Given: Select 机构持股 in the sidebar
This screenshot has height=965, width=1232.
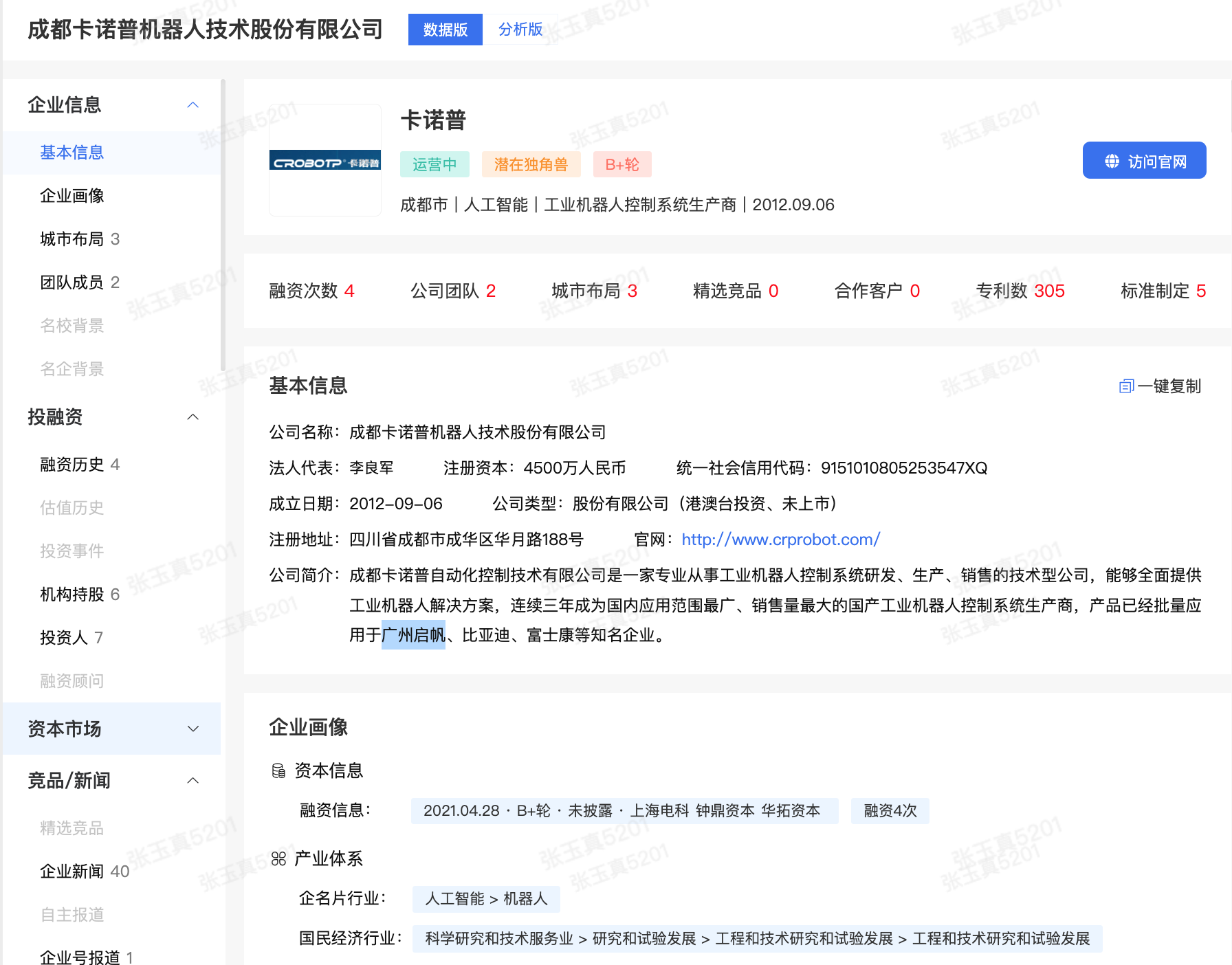Looking at the screenshot, I should coord(72,595).
